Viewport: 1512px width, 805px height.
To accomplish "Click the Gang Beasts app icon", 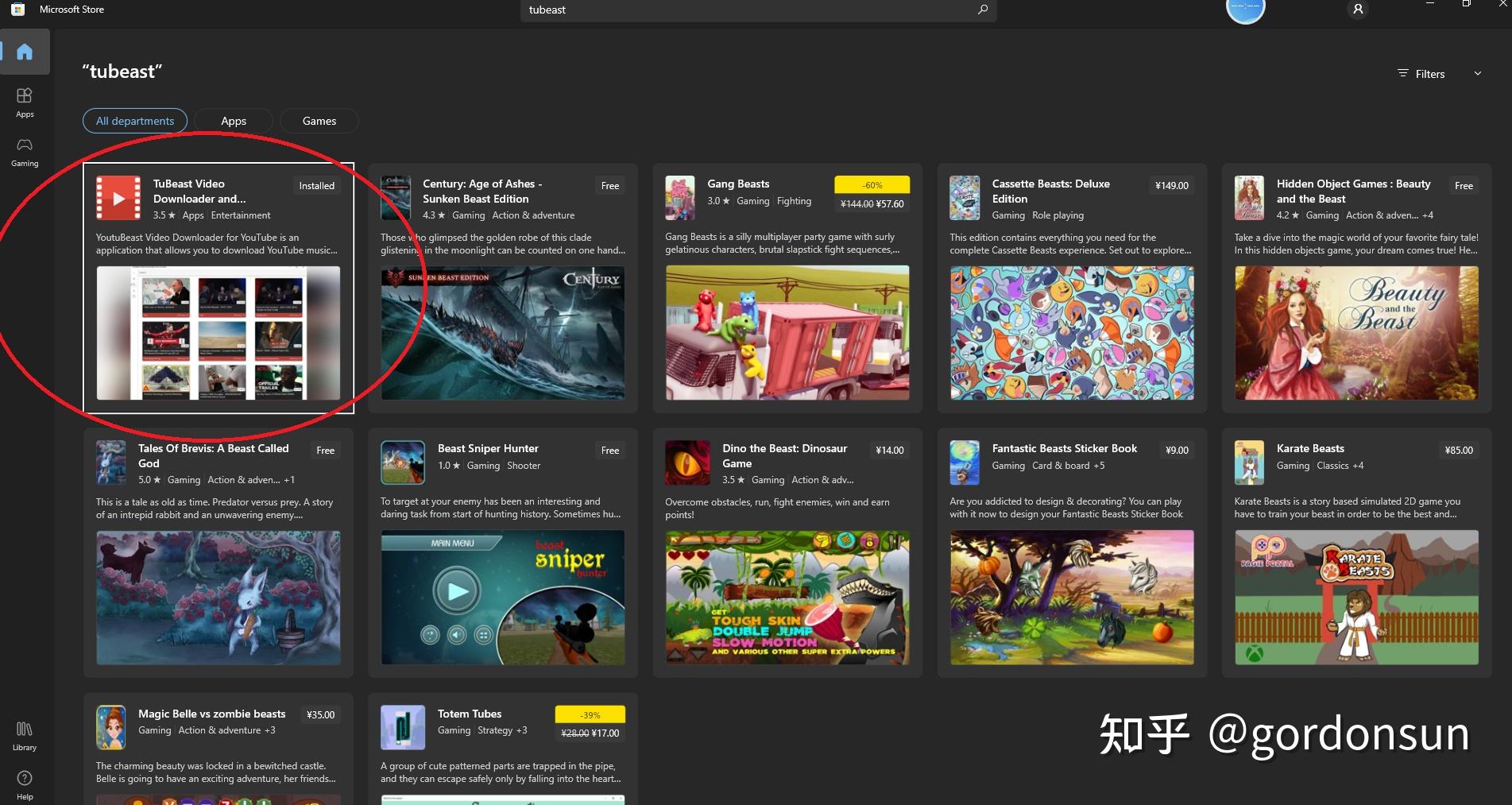I will click(x=680, y=198).
